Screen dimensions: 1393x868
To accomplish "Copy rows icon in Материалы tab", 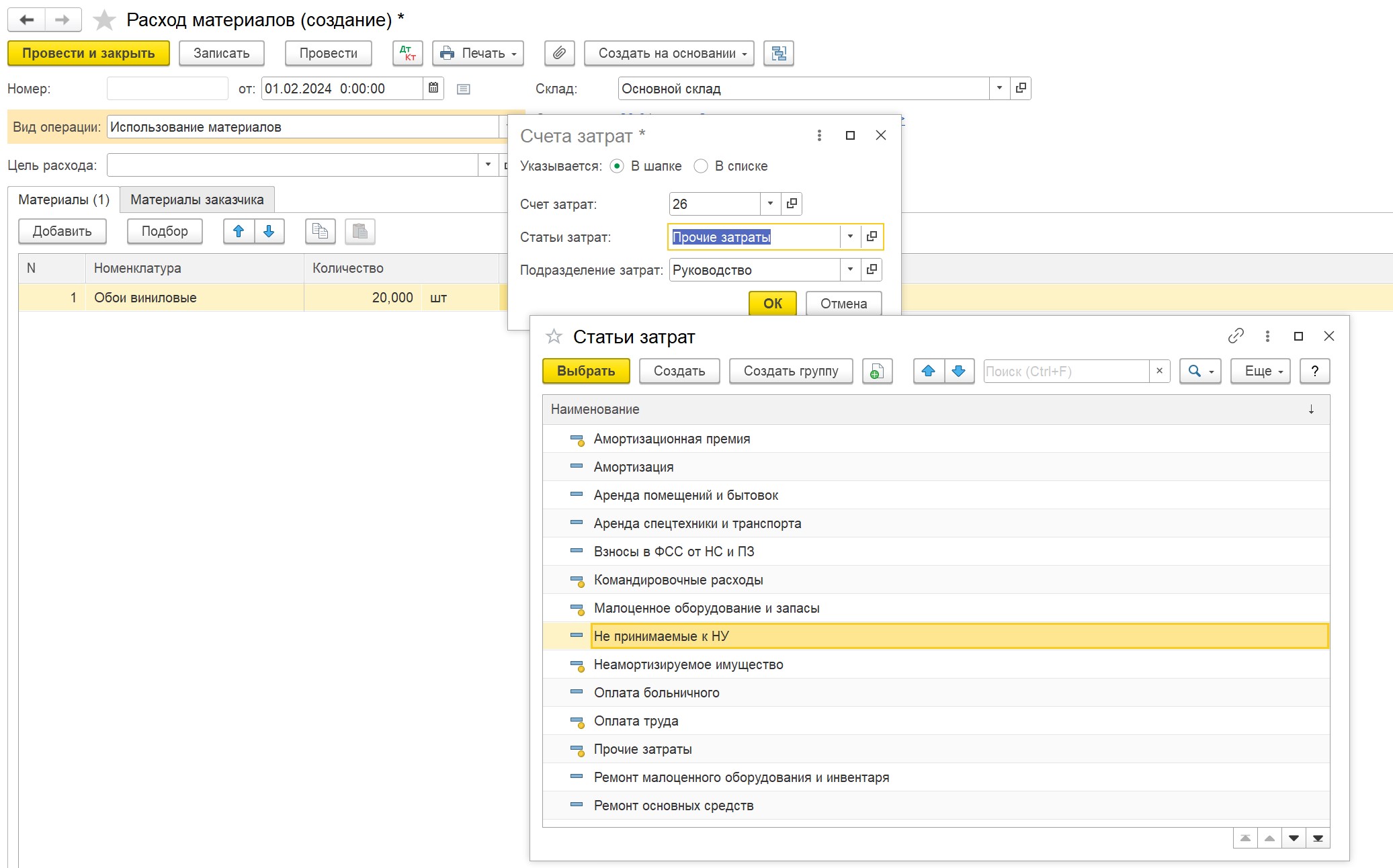I will tap(320, 231).
